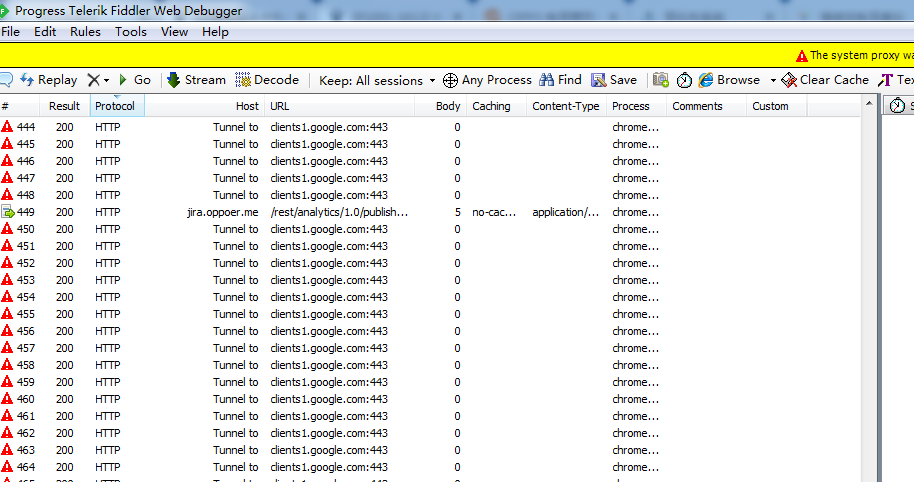The image size is (914, 482).
Task: Sort by the Result column header
Action: coord(65,106)
